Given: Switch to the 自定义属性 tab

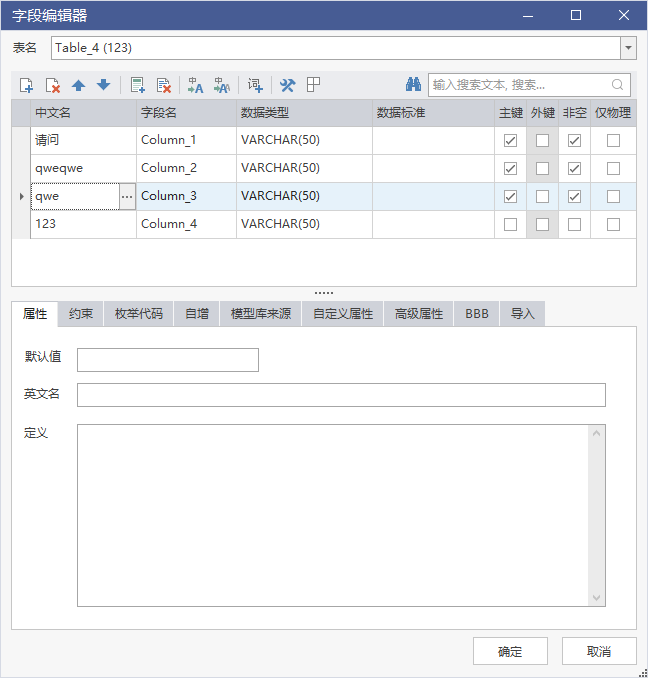Looking at the screenshot, I should pos(343,314).
